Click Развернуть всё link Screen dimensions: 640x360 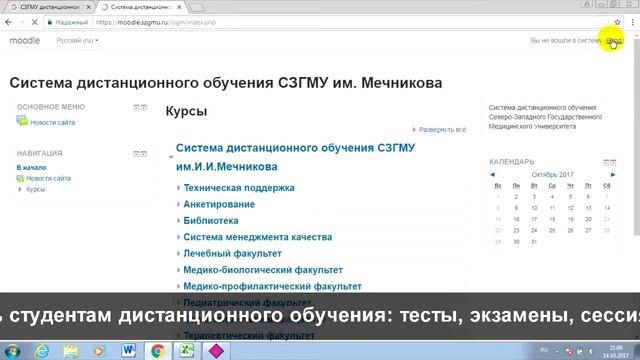(442, 130)
